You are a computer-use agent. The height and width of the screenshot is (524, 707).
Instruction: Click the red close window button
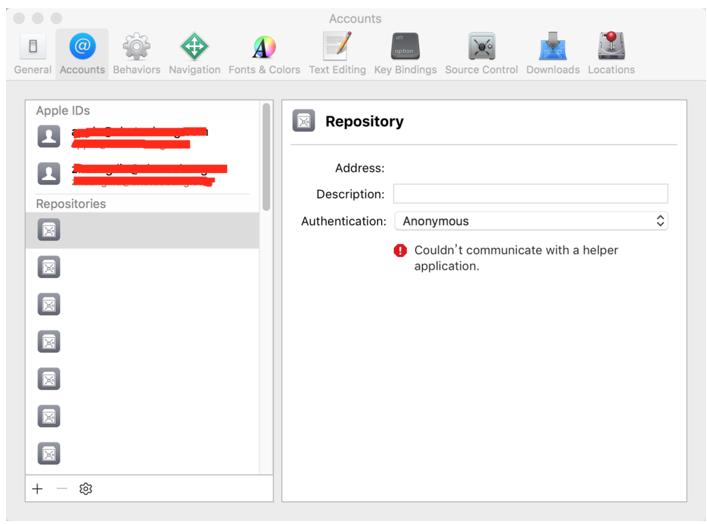(19, 18)
